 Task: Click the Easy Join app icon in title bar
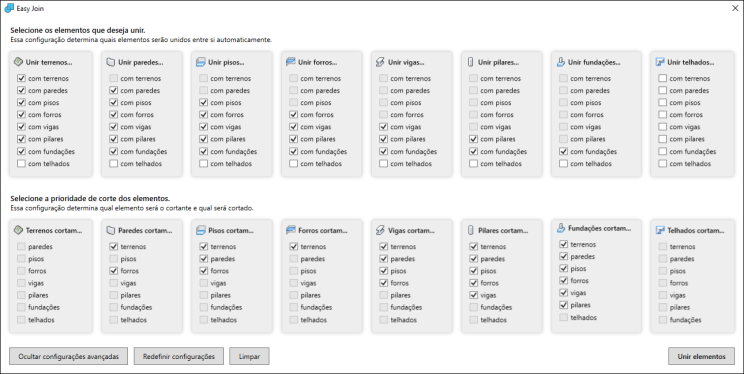9,9
